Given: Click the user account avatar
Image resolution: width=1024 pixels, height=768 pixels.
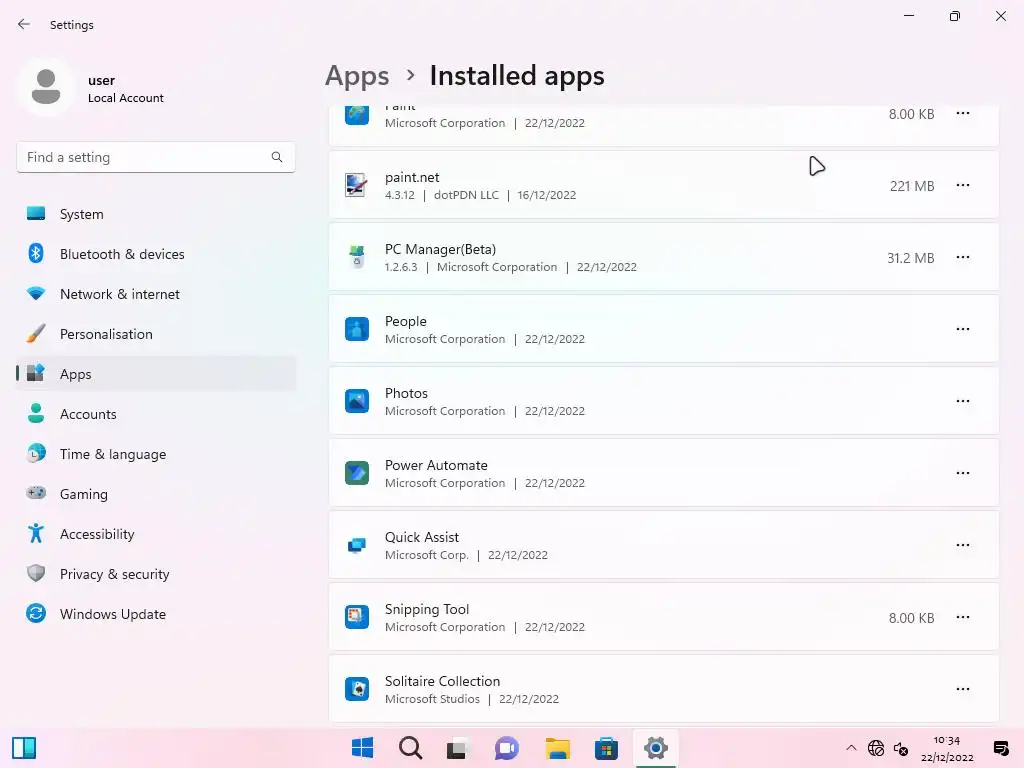Looking at the screenshot, I should coord(46,88).
